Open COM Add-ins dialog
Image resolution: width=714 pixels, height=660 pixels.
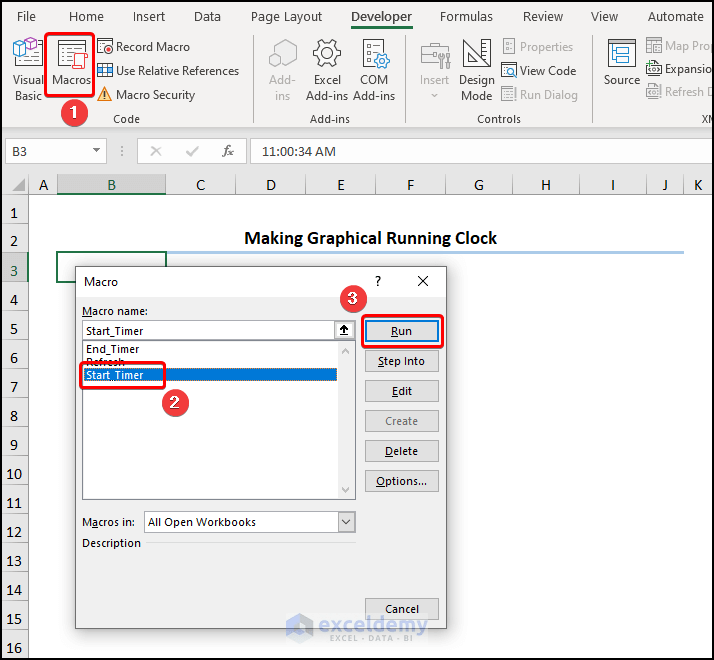tap(374, 69)
